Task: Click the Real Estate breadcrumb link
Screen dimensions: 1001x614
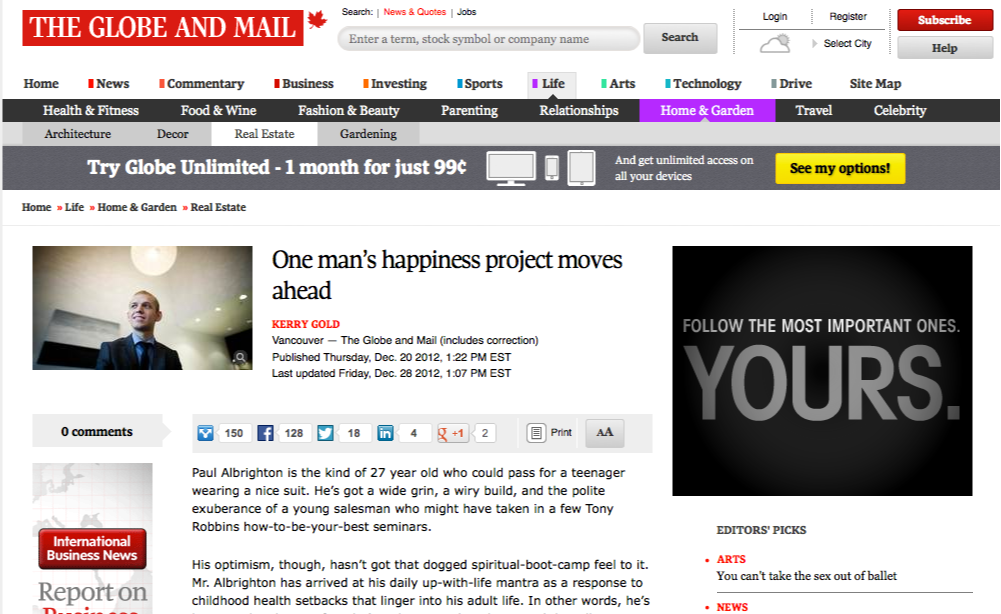Action: click(x=218, y=207)
